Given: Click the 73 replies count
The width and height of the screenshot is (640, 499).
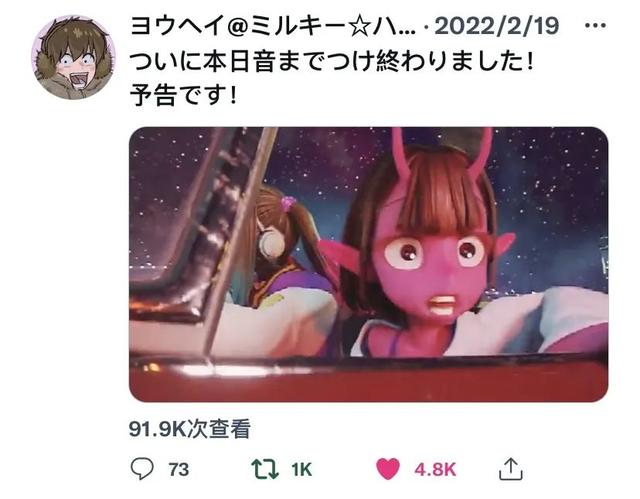Looking at the screenshot, I should tap(179, 470).
